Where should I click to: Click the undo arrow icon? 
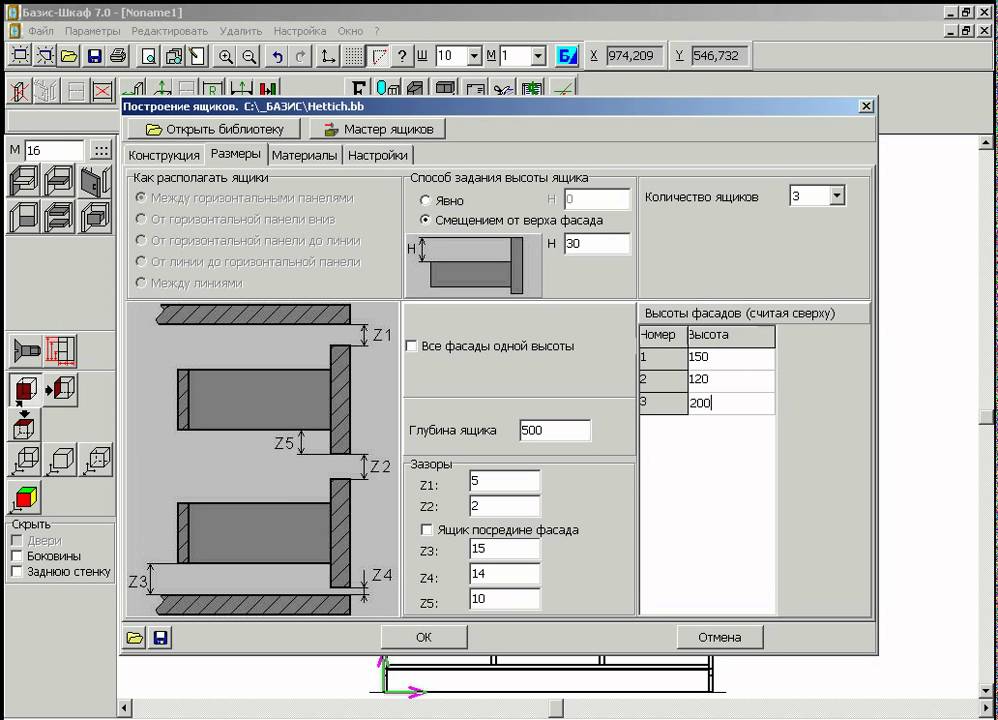(x=278, y=56)
